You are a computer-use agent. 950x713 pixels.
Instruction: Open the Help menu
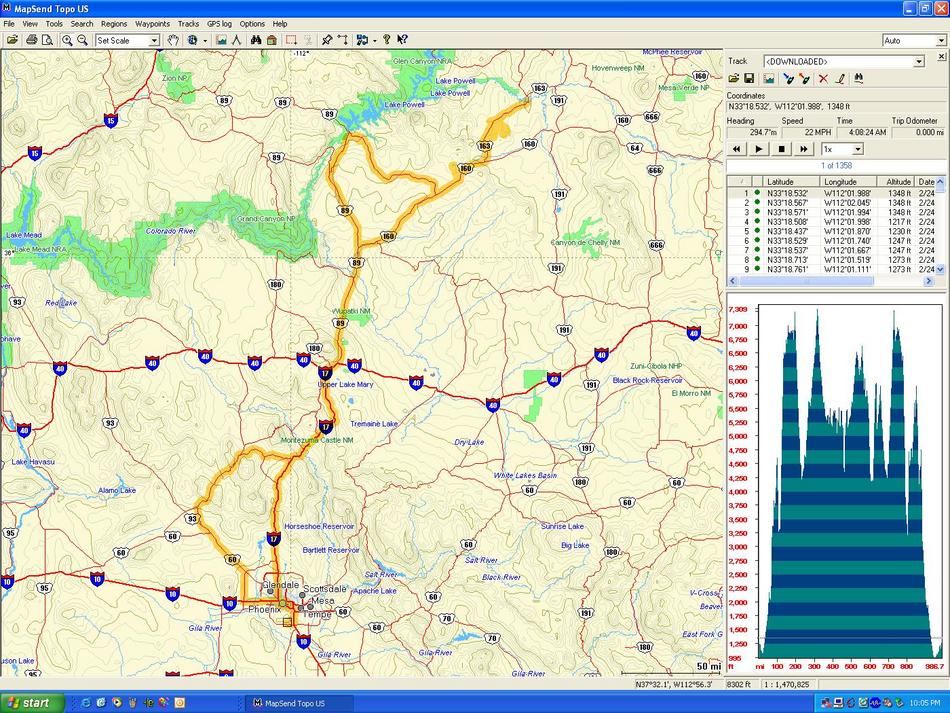point(280,24)
